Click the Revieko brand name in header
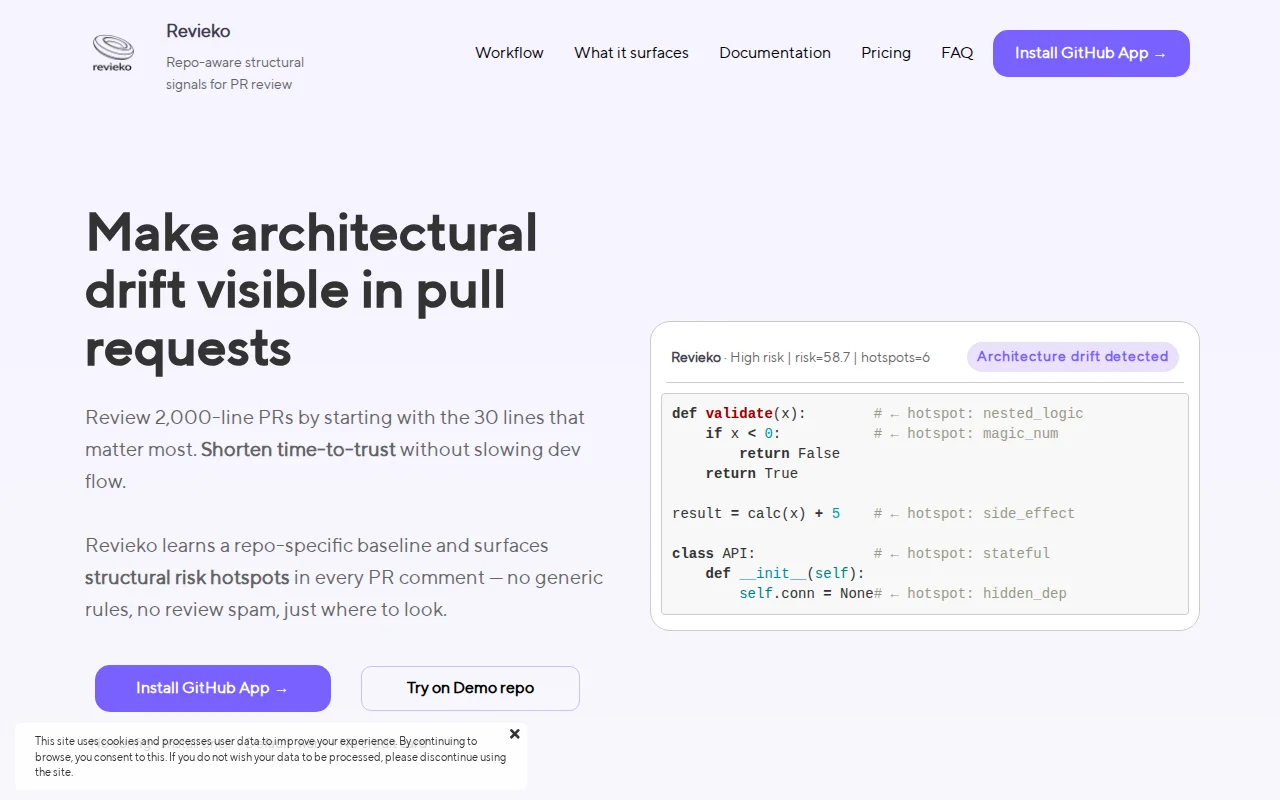The image size is (1280, 800). (x=198, y=31)
